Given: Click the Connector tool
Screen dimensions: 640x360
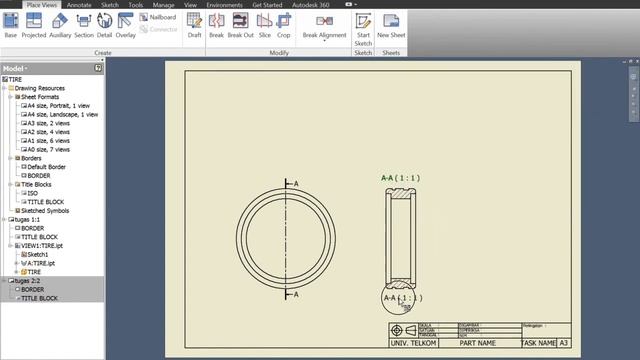Looking at the screenshot, I should coord(158,29).
